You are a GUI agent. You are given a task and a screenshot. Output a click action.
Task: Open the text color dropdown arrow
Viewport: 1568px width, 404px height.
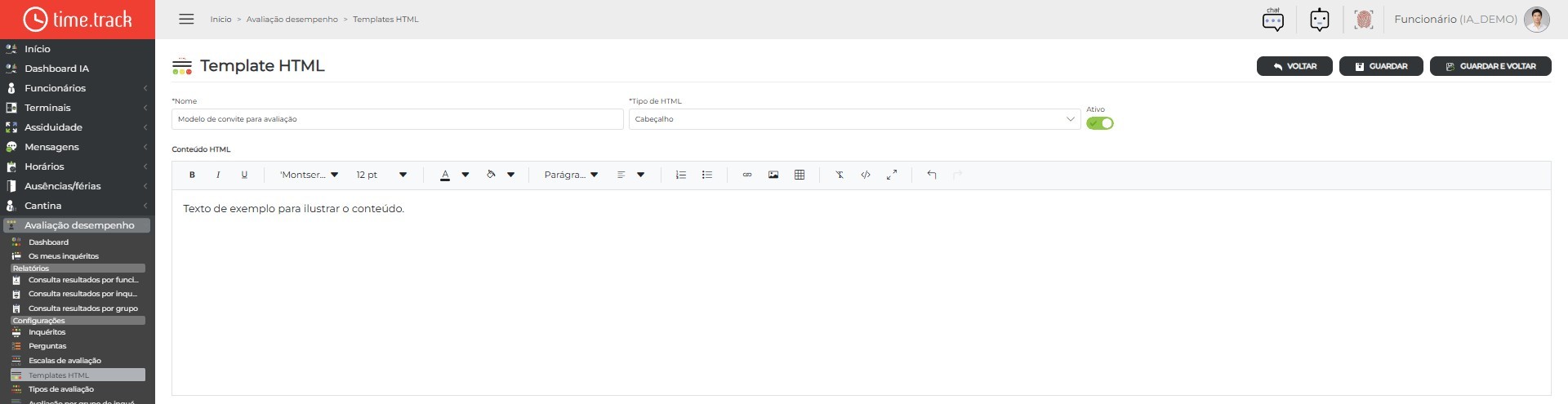coord(465,175)
